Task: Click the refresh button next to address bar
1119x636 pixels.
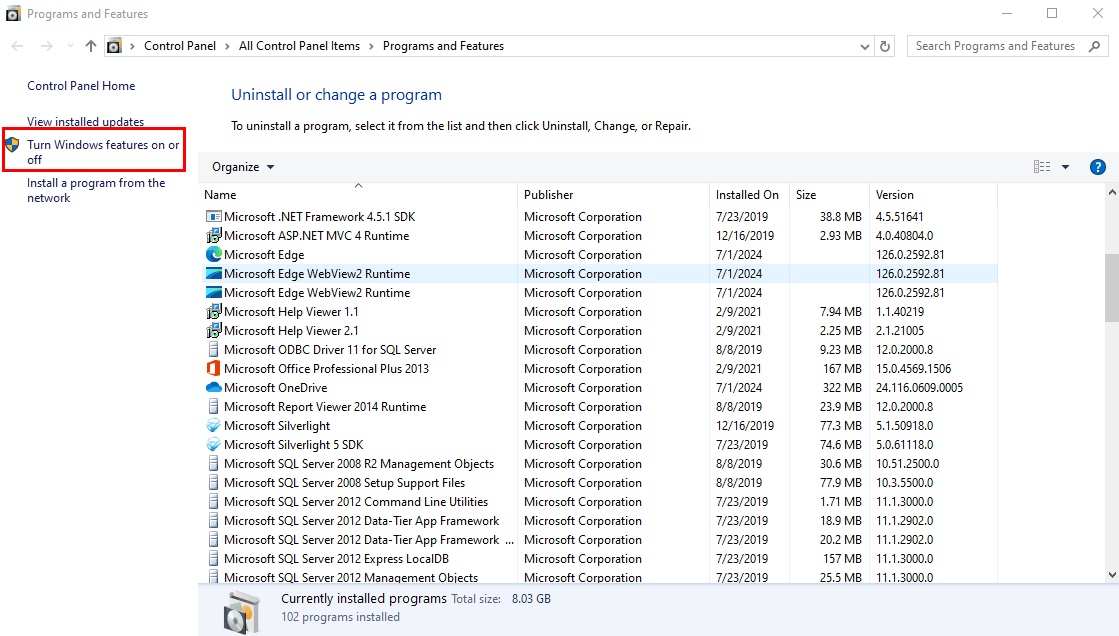Action: [885, 46]
